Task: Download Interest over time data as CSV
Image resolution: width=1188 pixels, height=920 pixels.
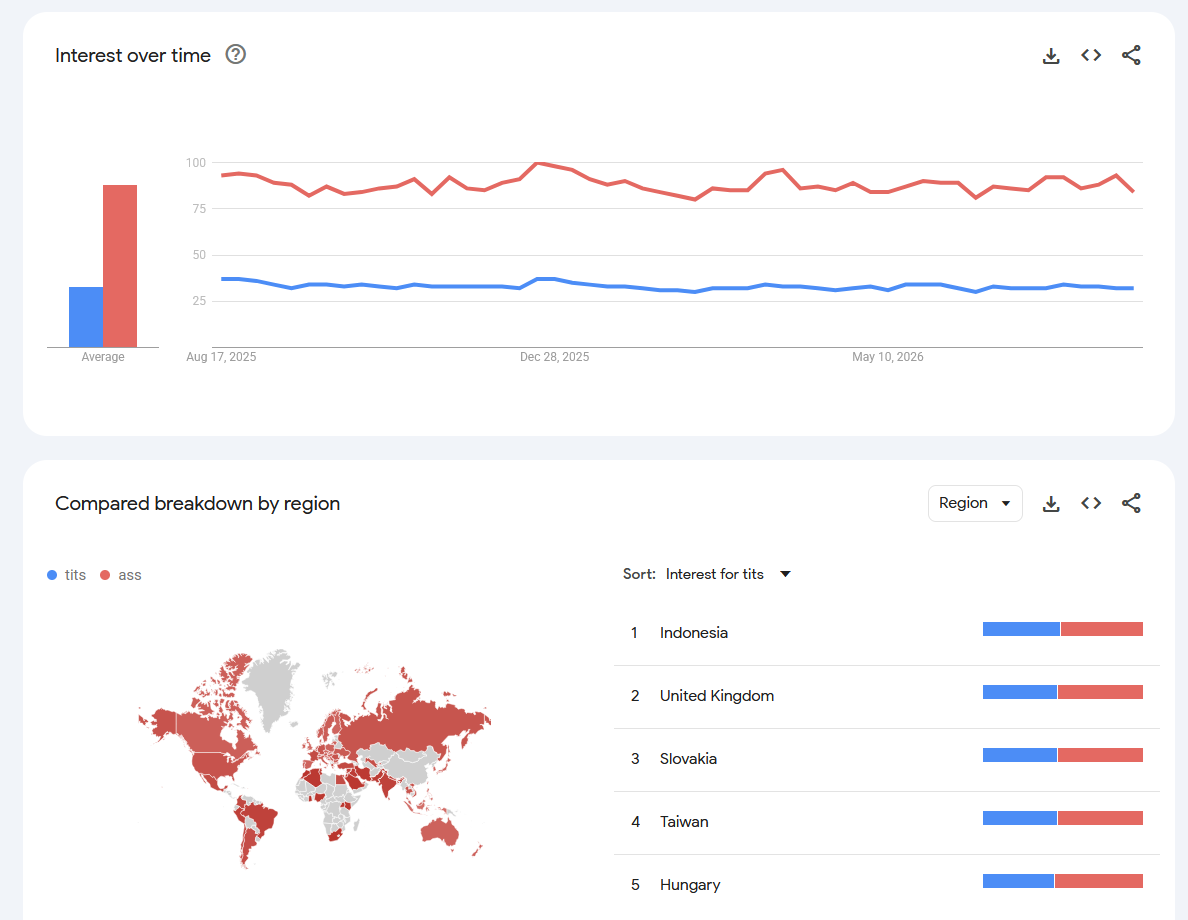Action: (1051, 55)
